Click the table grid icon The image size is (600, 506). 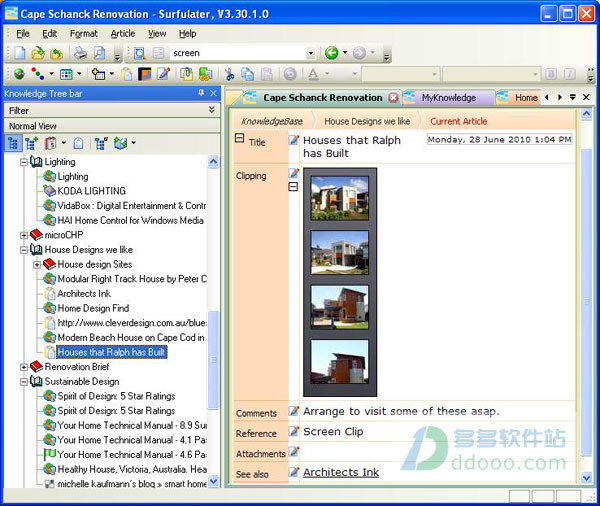coord(66,74)
